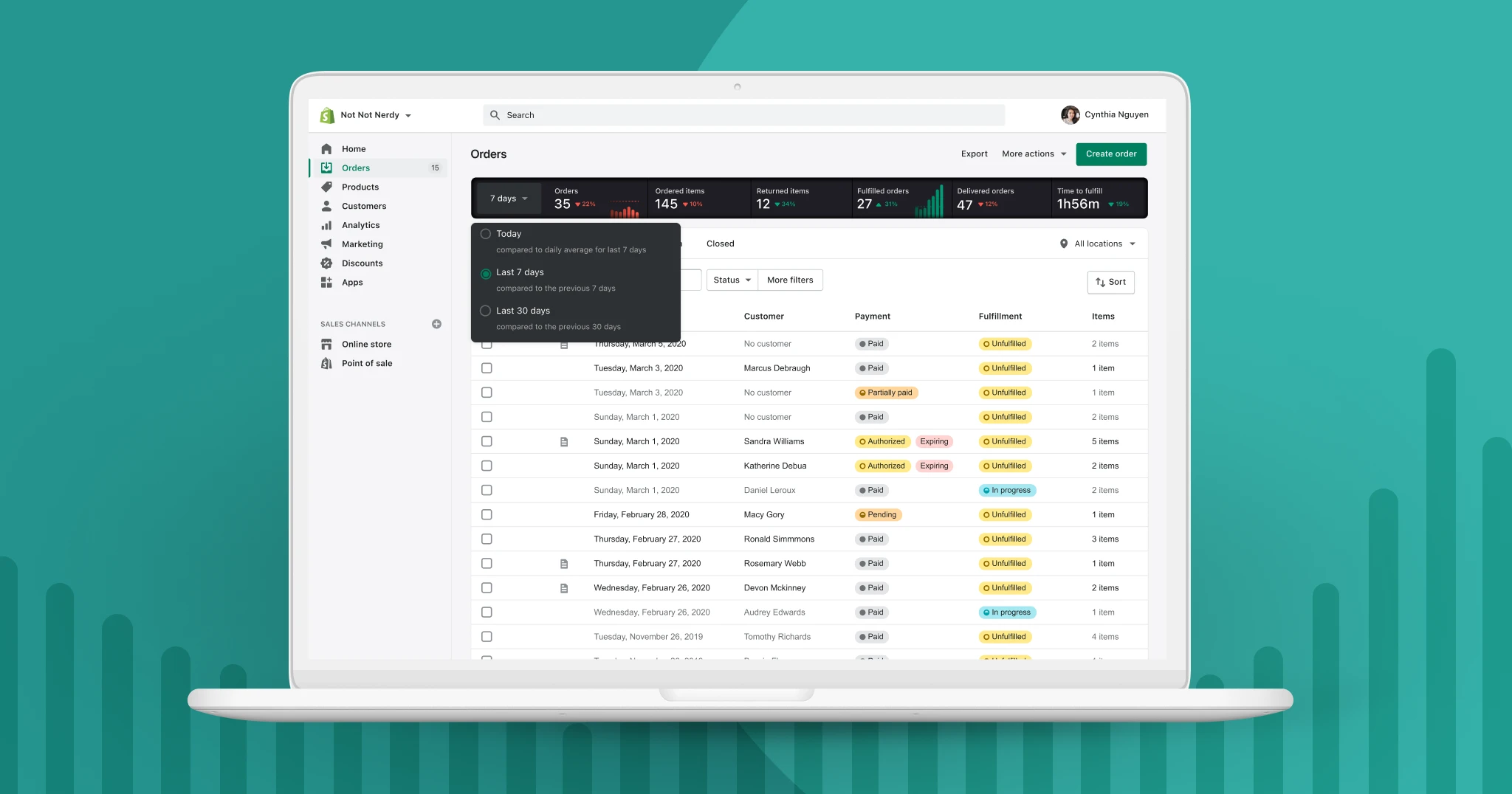
Task: Check the checkbox on Marcus Debraugh's order row
Action: pyautogui.click(x=487, y=367)
